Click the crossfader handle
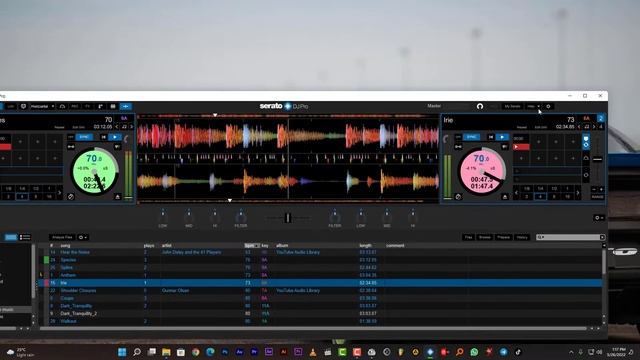 coord(288,218)
